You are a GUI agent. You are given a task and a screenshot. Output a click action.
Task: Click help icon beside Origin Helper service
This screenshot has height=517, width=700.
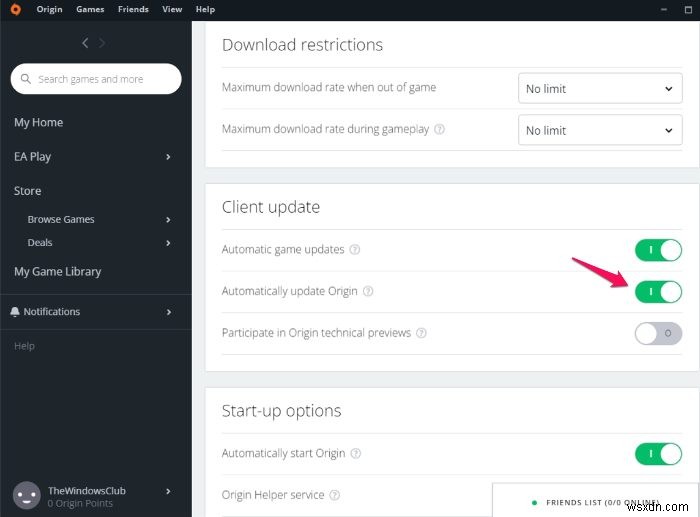[335, 495]
